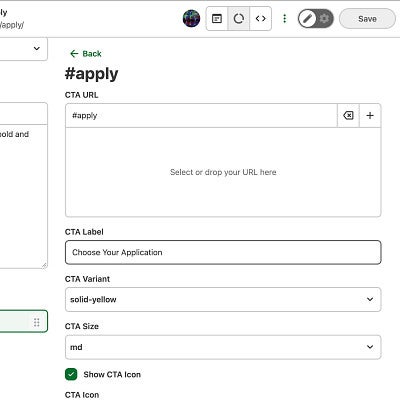
Task: Grab the drag handle on the highlighted list item
Action: 37,322
